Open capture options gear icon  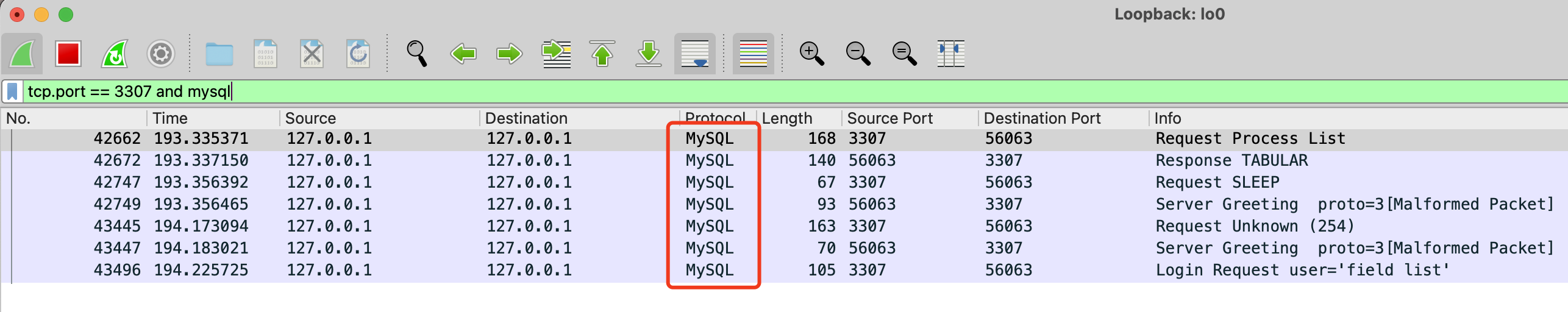161,54
